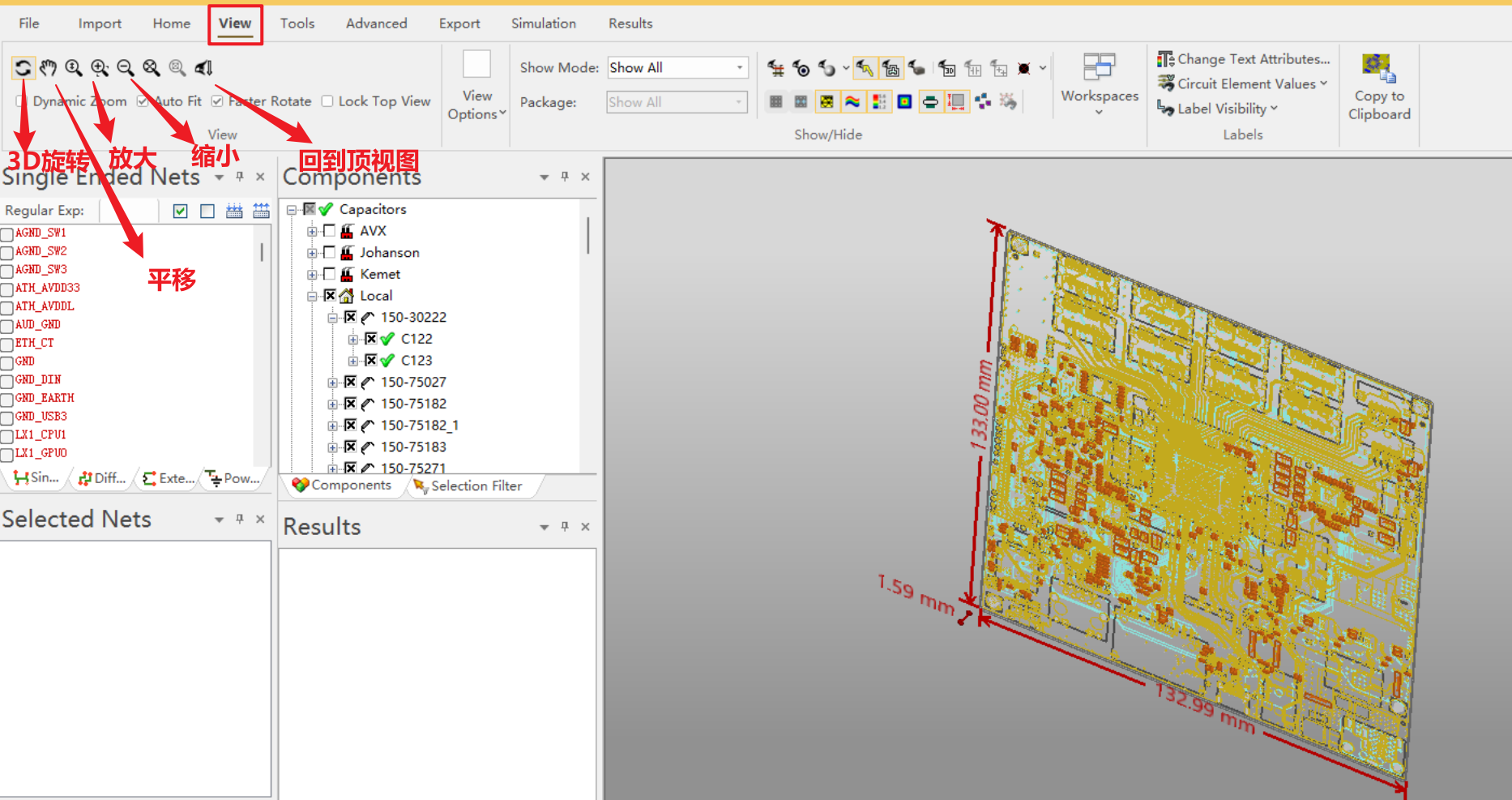1512x800 pixels.
Task: Toggle the show 3D view icon
Action: pos(947,69)
